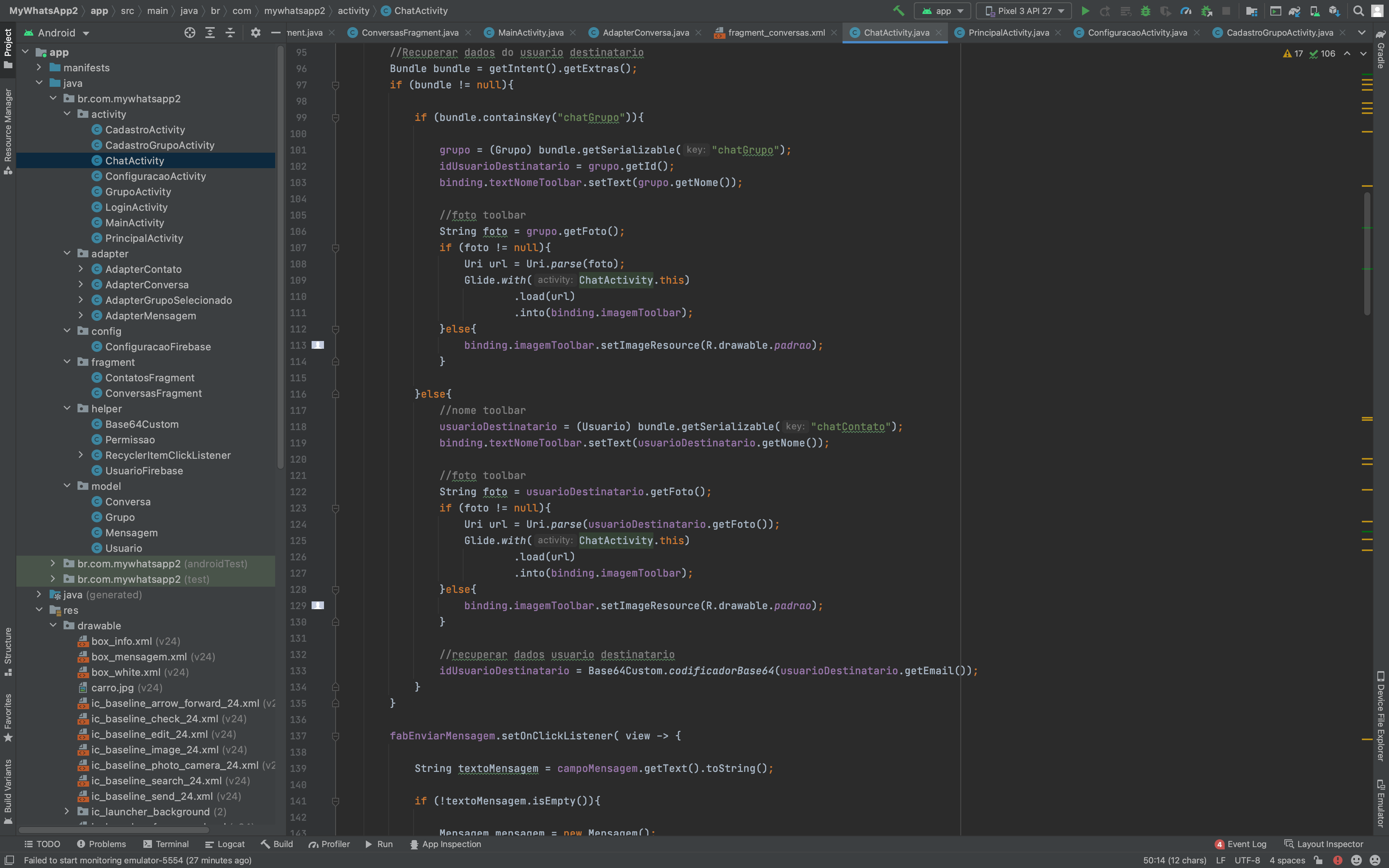1389x868 pixels.
Task: Sync project with Gradle files
Action: (x=1296, y=10)
